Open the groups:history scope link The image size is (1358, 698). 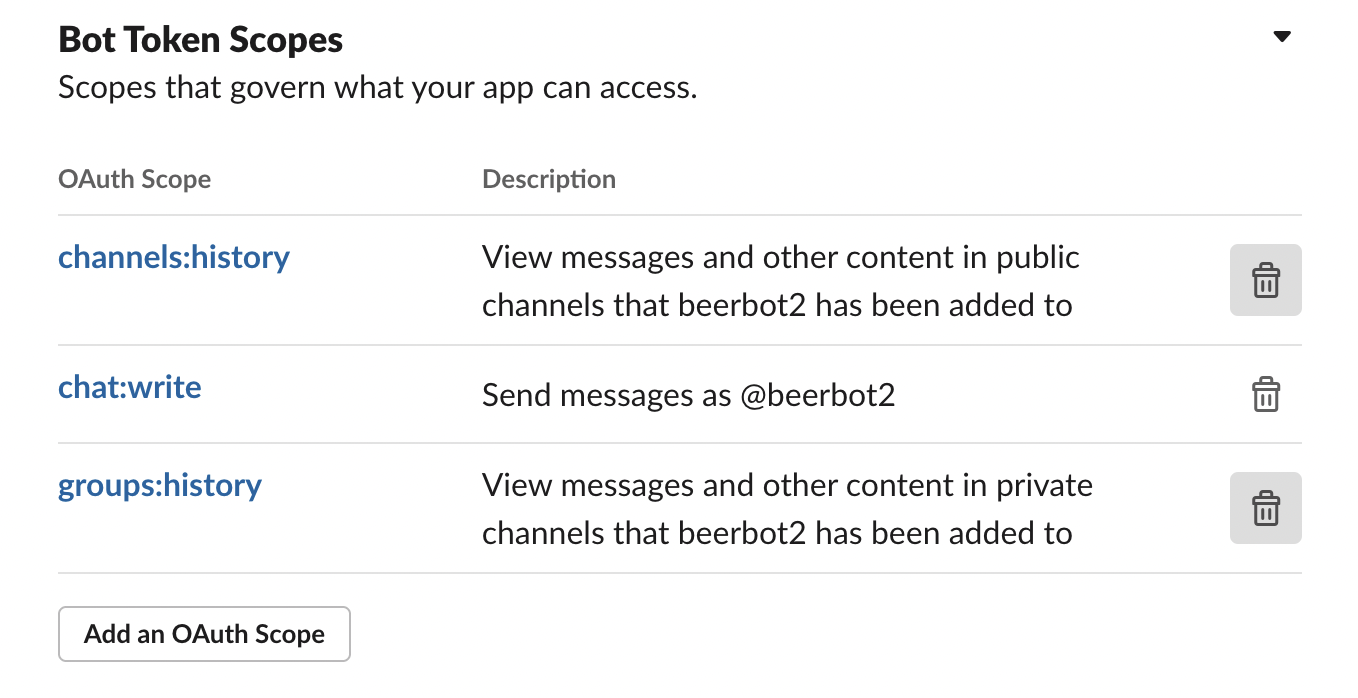(160, 485)
